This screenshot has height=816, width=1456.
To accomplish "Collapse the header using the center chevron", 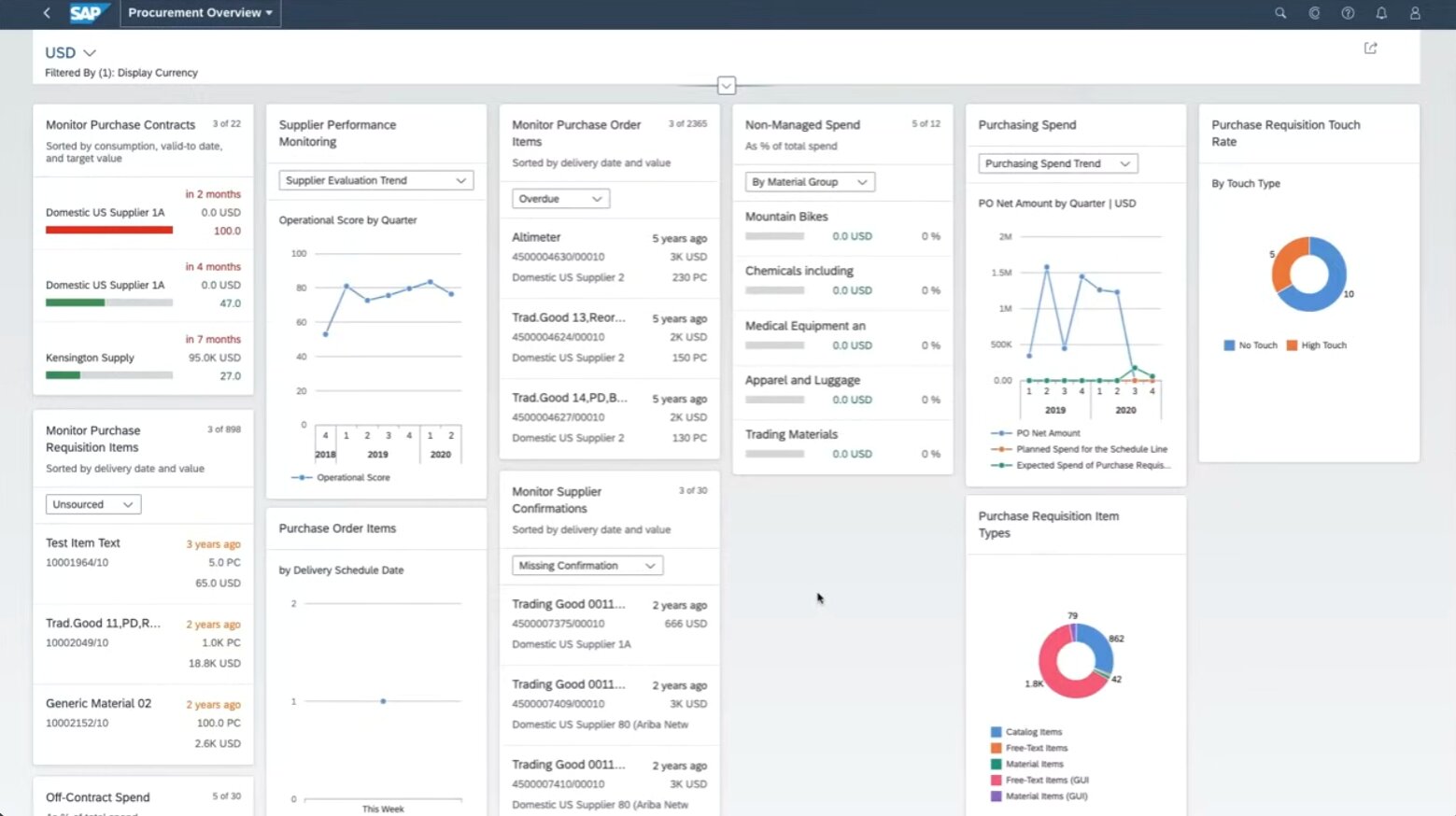I will [x=727, y=86].
